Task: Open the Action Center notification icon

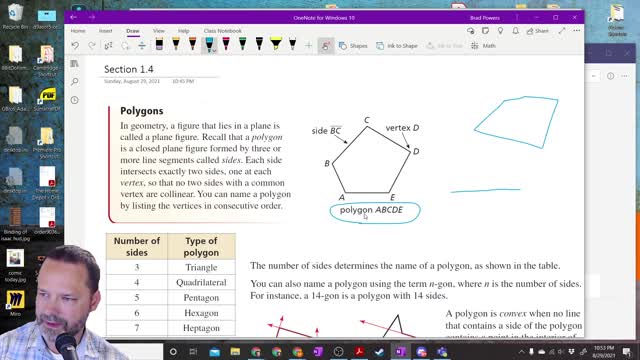Action: [x=627, y=351]
